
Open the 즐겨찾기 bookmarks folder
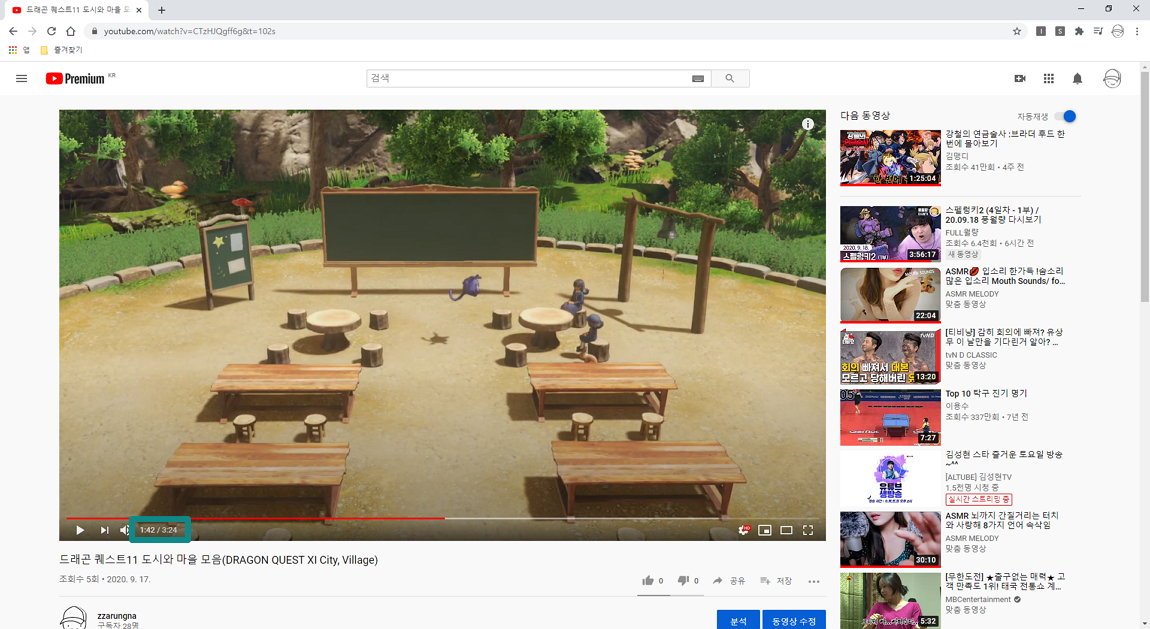tap(62, 50)
